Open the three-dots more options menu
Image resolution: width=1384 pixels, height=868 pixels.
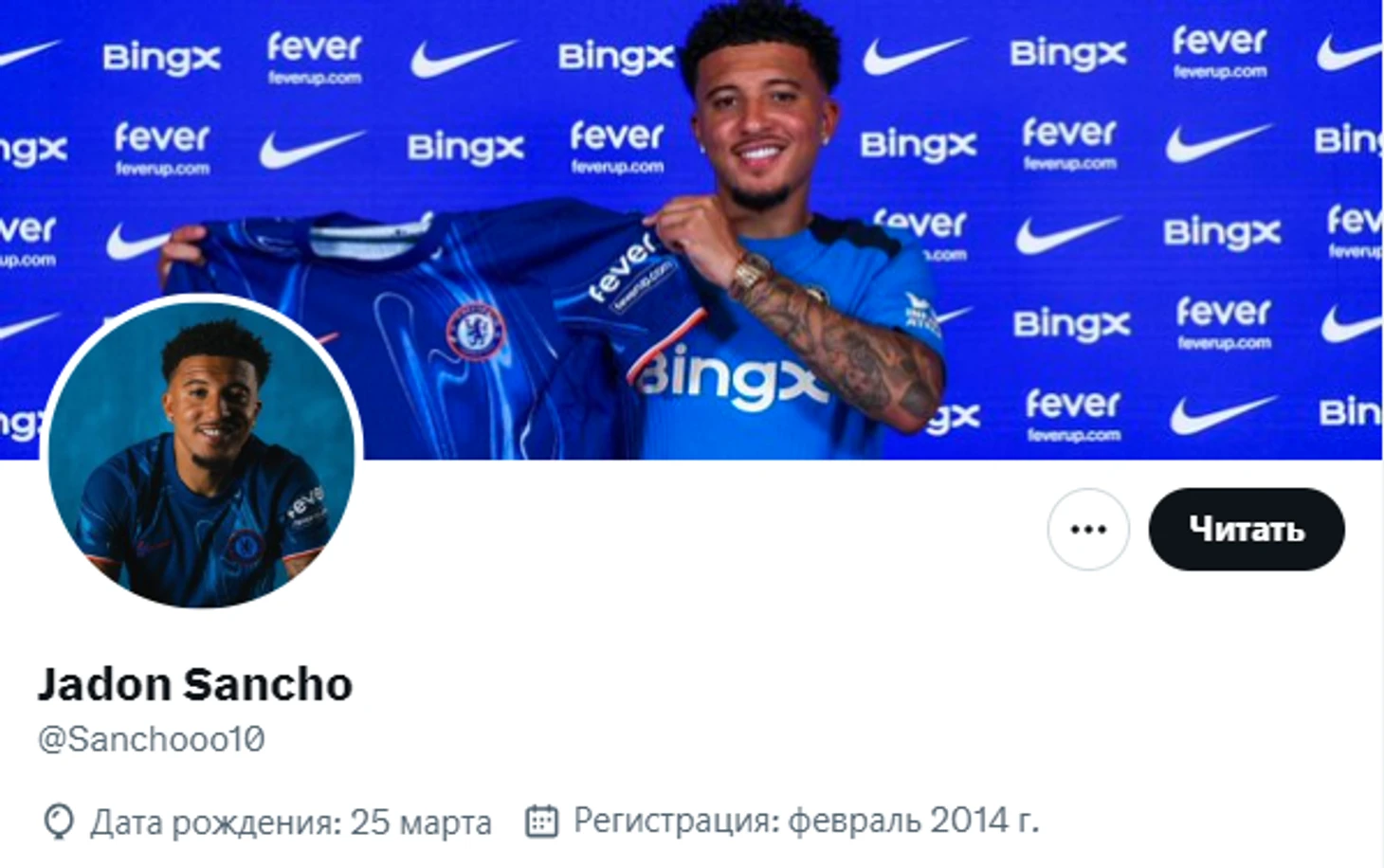(x=1087, y=529)
